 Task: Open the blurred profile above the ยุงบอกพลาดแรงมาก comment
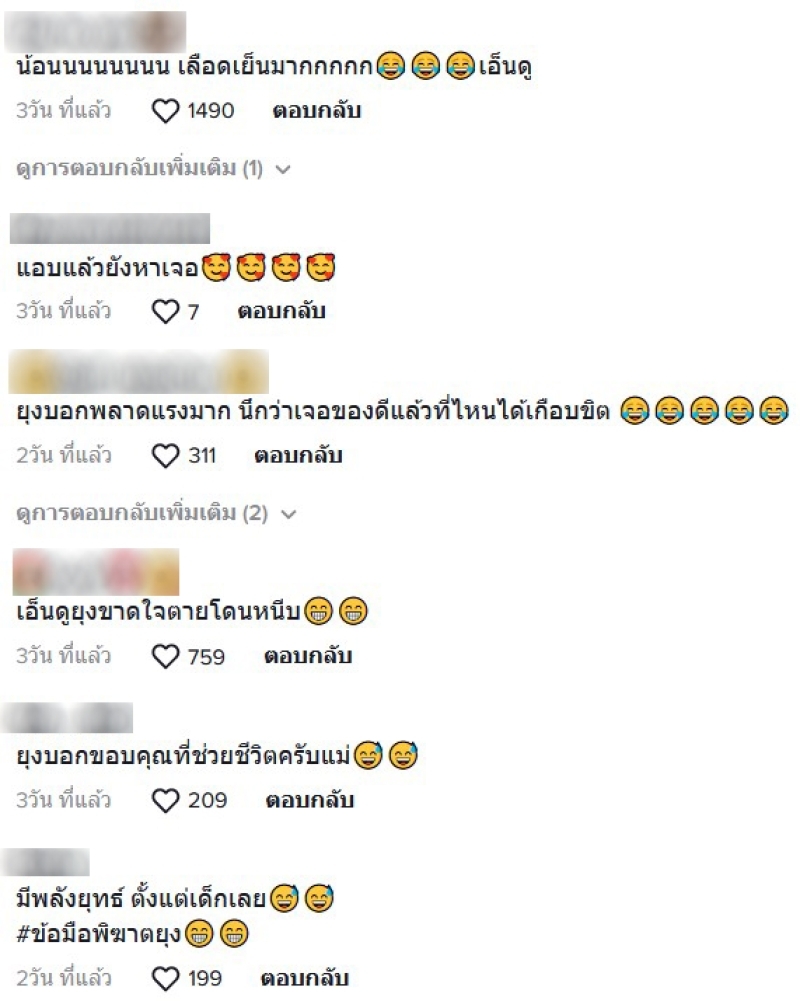click(139, 372)
